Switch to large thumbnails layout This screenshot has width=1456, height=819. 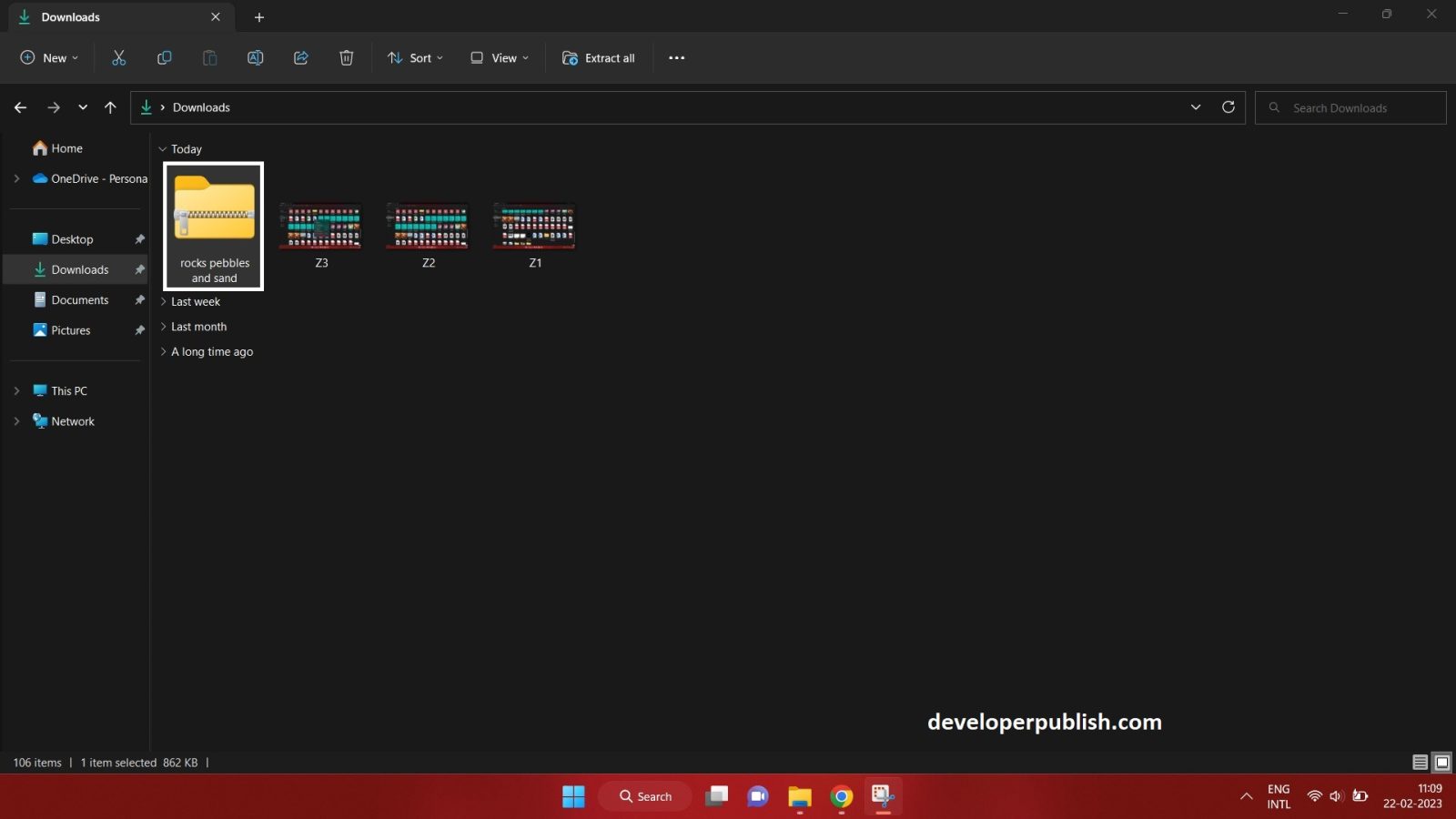coord(1441,762)
